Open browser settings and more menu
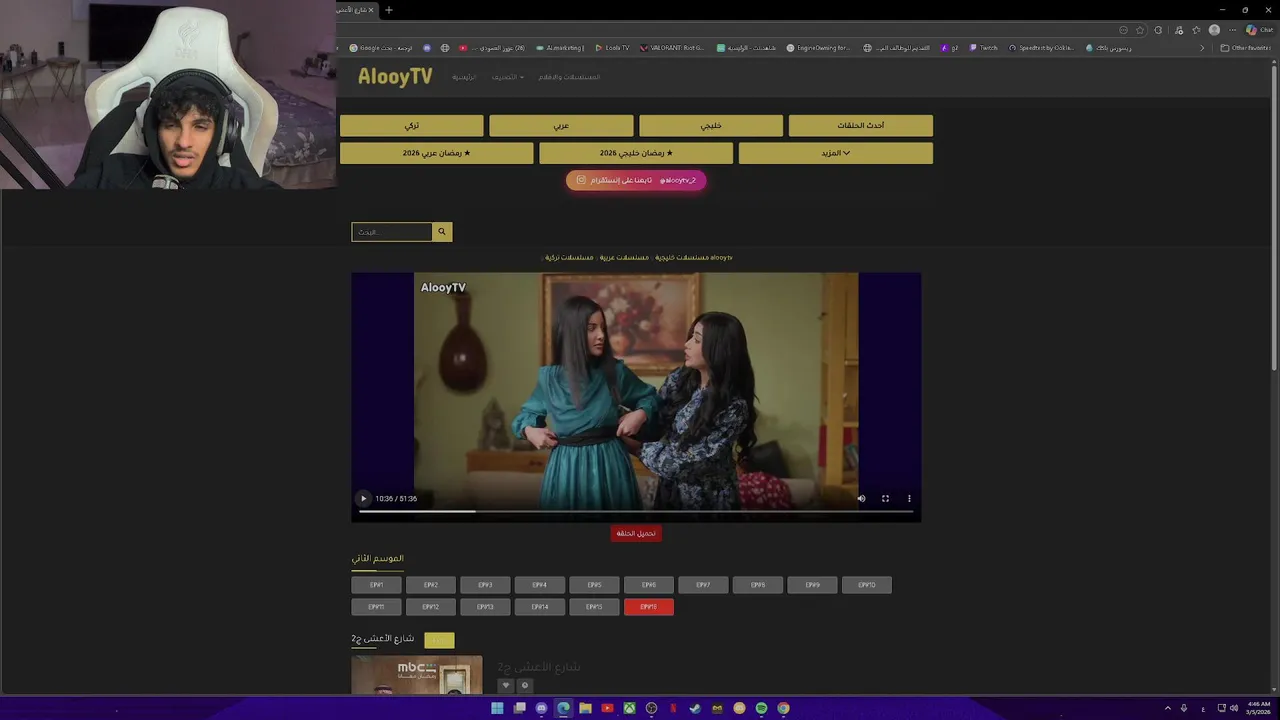Viewport: 1280px width, 720px height. [x=1232, y=30]
